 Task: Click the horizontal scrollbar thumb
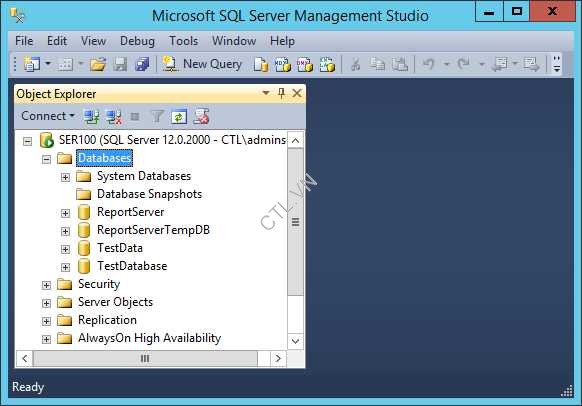[x=145, y=358]
